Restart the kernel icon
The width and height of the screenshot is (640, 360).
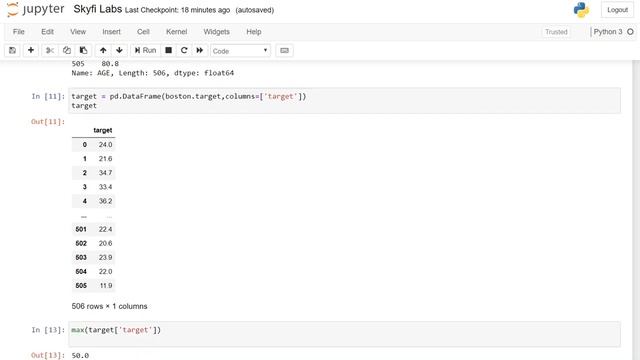point(184,50)
